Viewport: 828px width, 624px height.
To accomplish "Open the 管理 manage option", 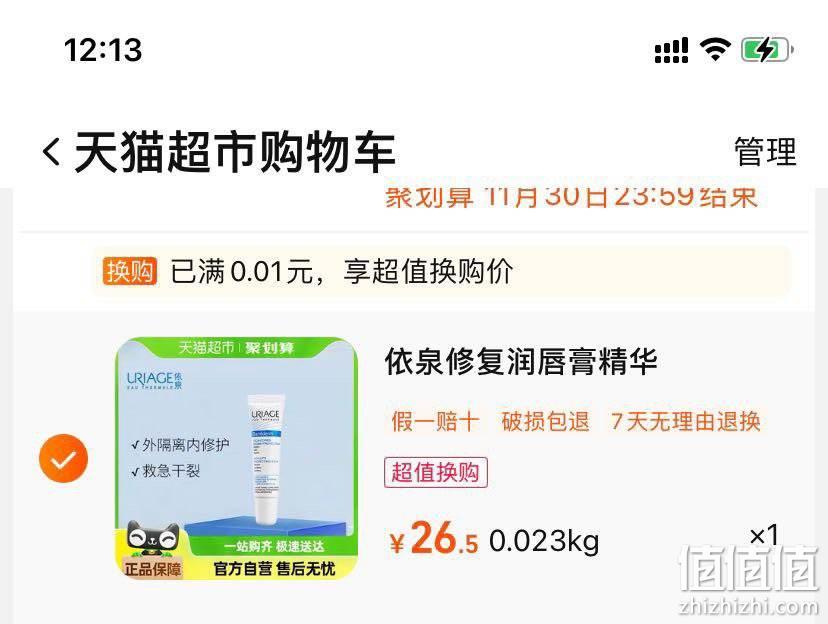I will (765, 152).
